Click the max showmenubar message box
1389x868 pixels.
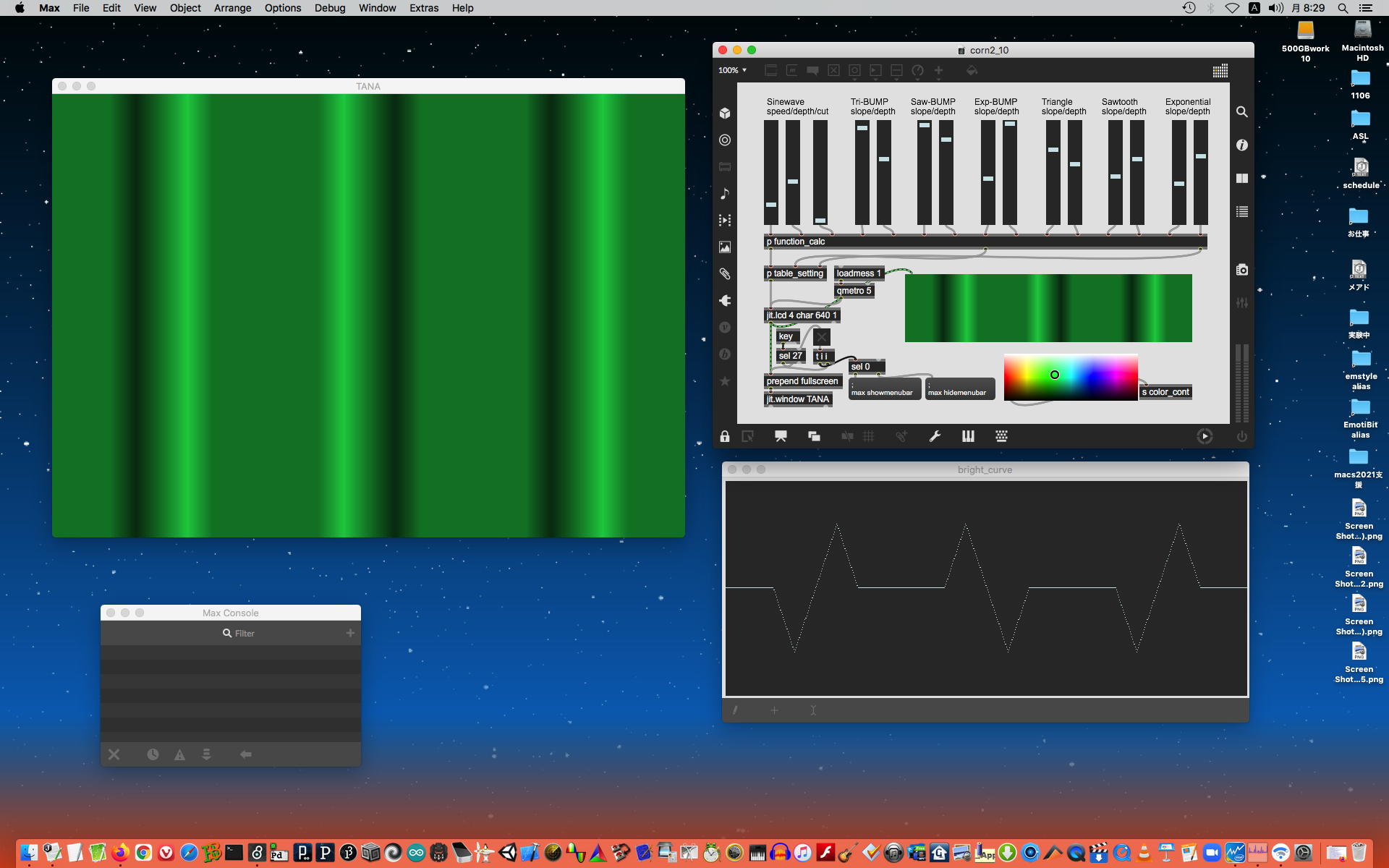click(x=884, y=389)
